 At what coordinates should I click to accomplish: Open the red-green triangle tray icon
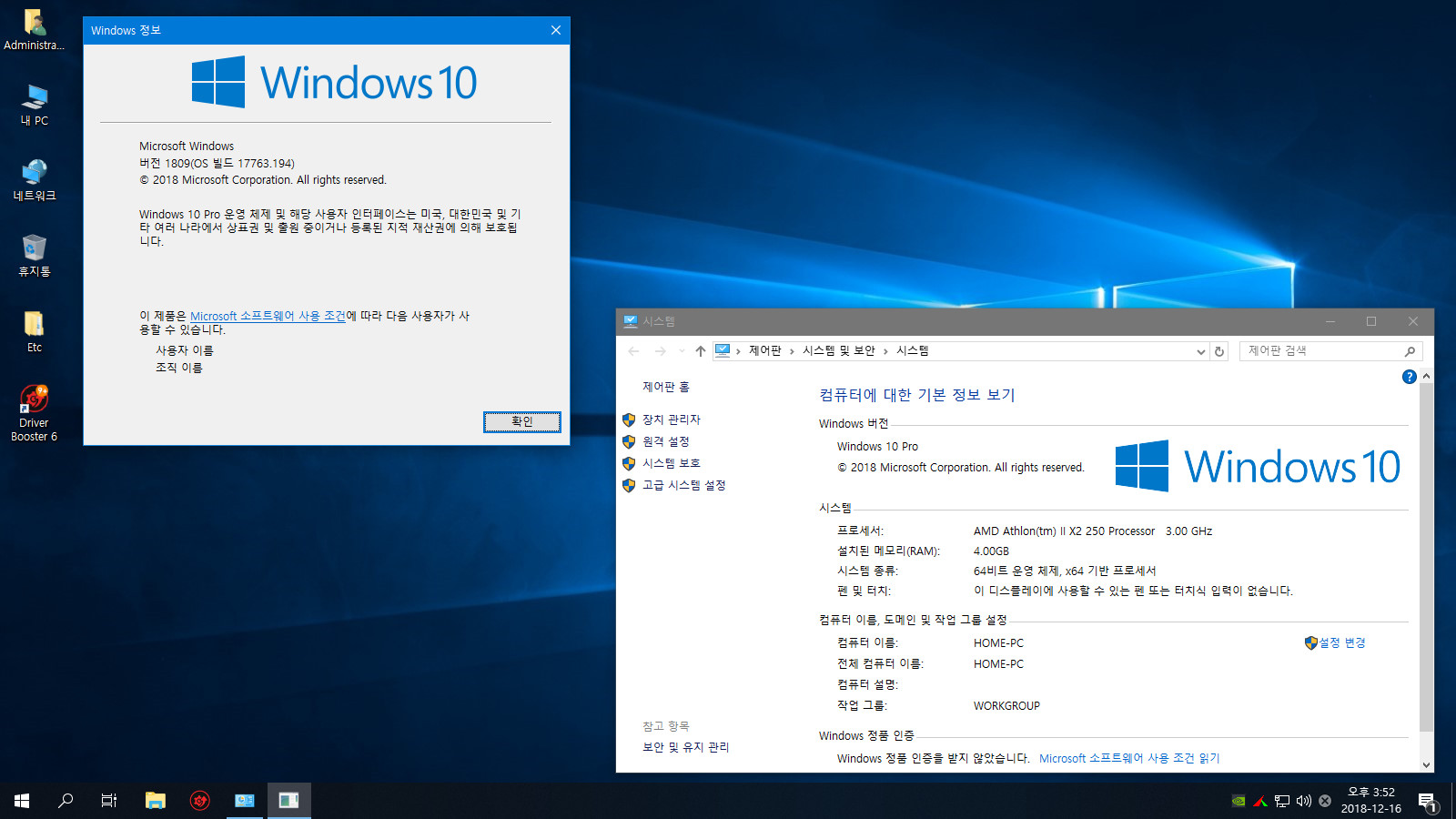click(x=1260, y=801)
